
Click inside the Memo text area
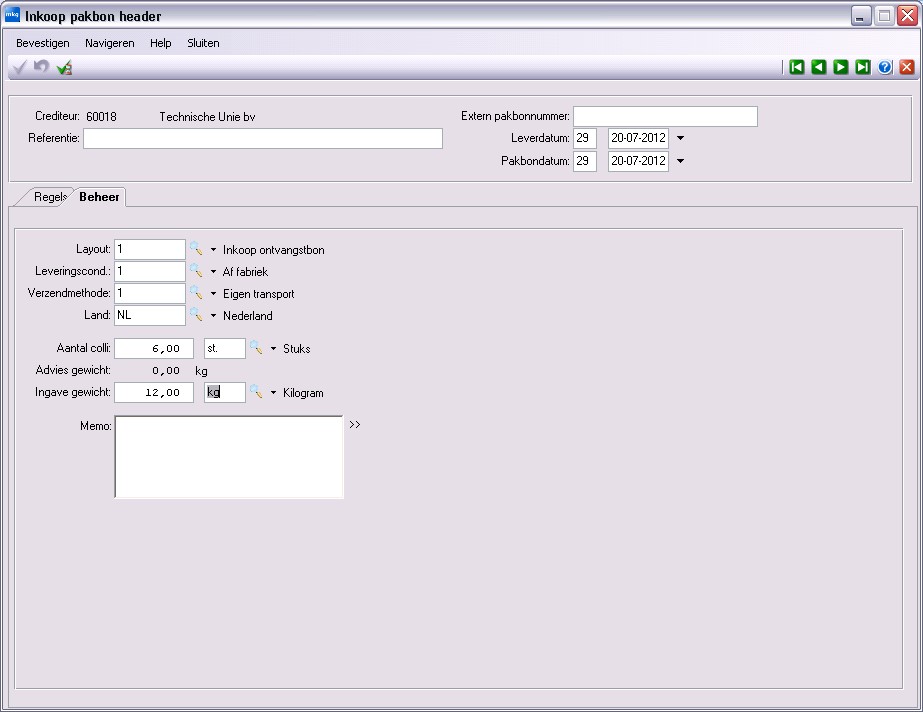[229, 457]
